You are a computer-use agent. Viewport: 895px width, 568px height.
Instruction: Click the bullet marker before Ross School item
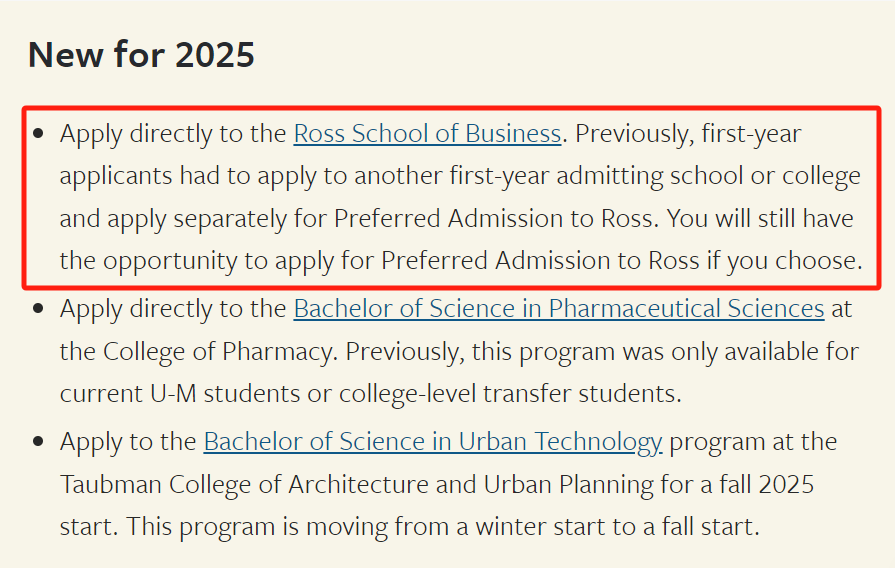click(x=38, y=134)
